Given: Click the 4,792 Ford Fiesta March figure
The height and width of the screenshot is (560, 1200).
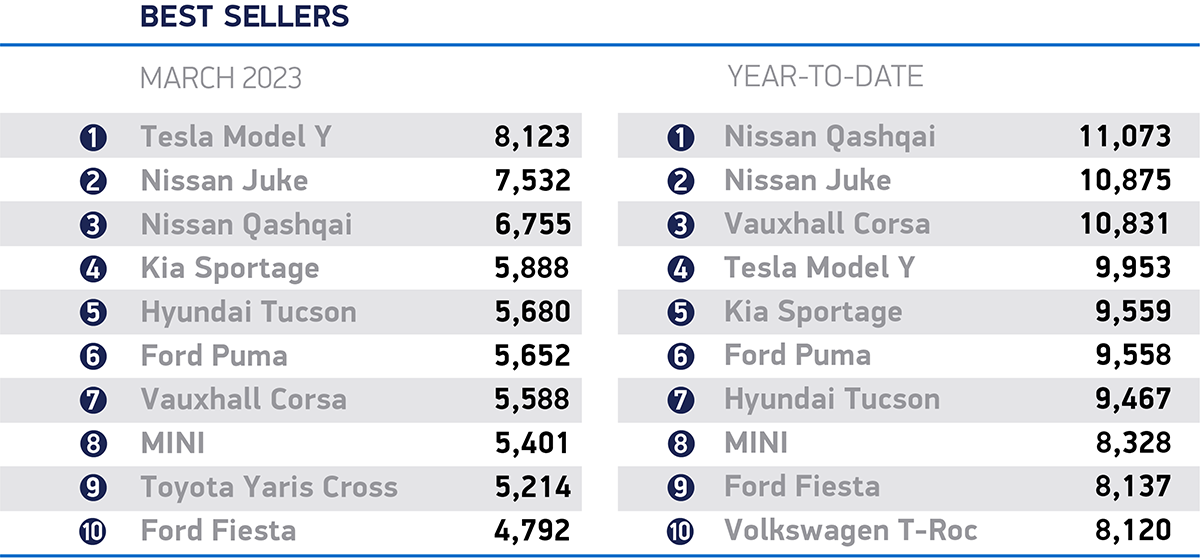Looking at the screenshot, I should tap(532, 531).
